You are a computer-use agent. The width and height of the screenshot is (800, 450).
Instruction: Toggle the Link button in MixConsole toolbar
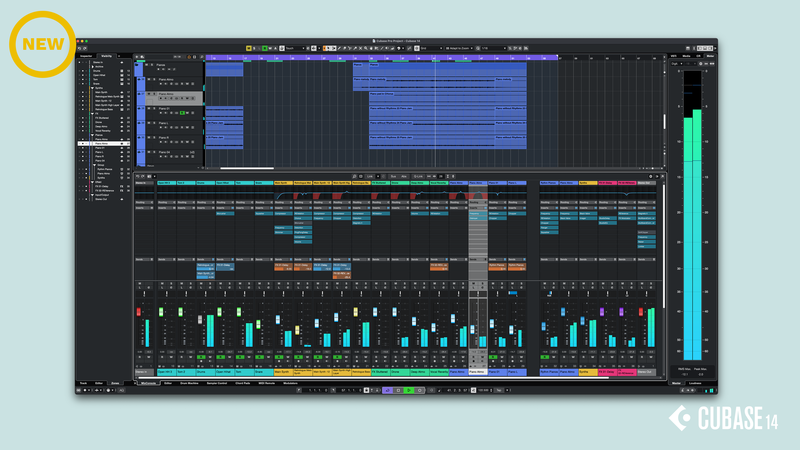372,176
